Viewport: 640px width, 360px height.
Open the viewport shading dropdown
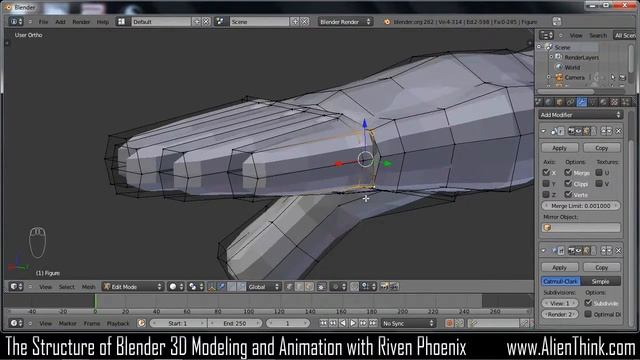click(176, 287)
